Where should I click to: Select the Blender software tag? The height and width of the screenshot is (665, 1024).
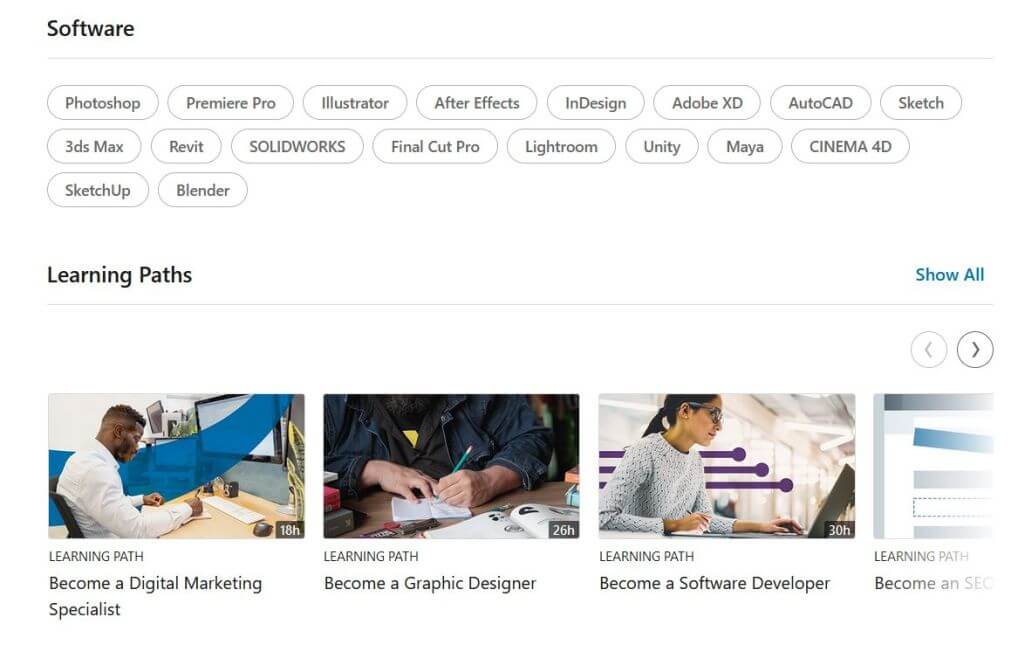203,190
